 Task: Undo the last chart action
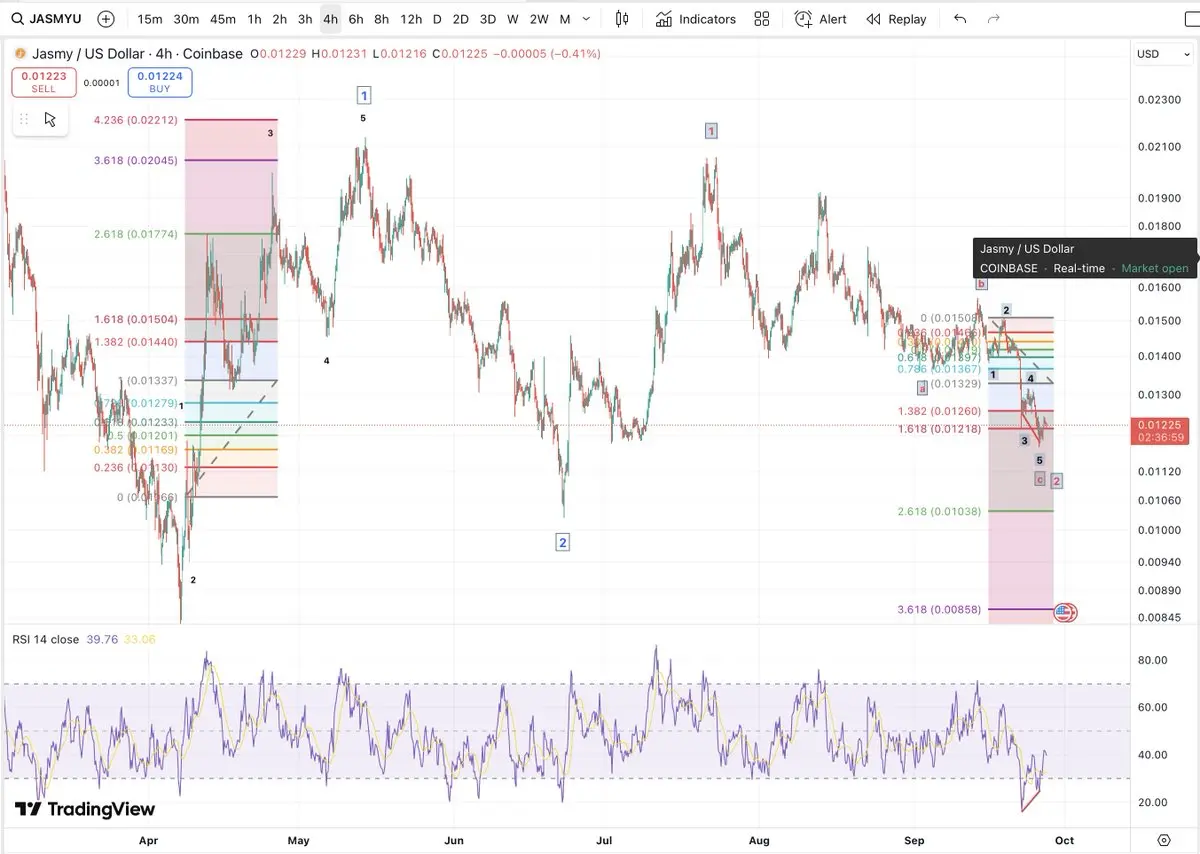[960, 19]
